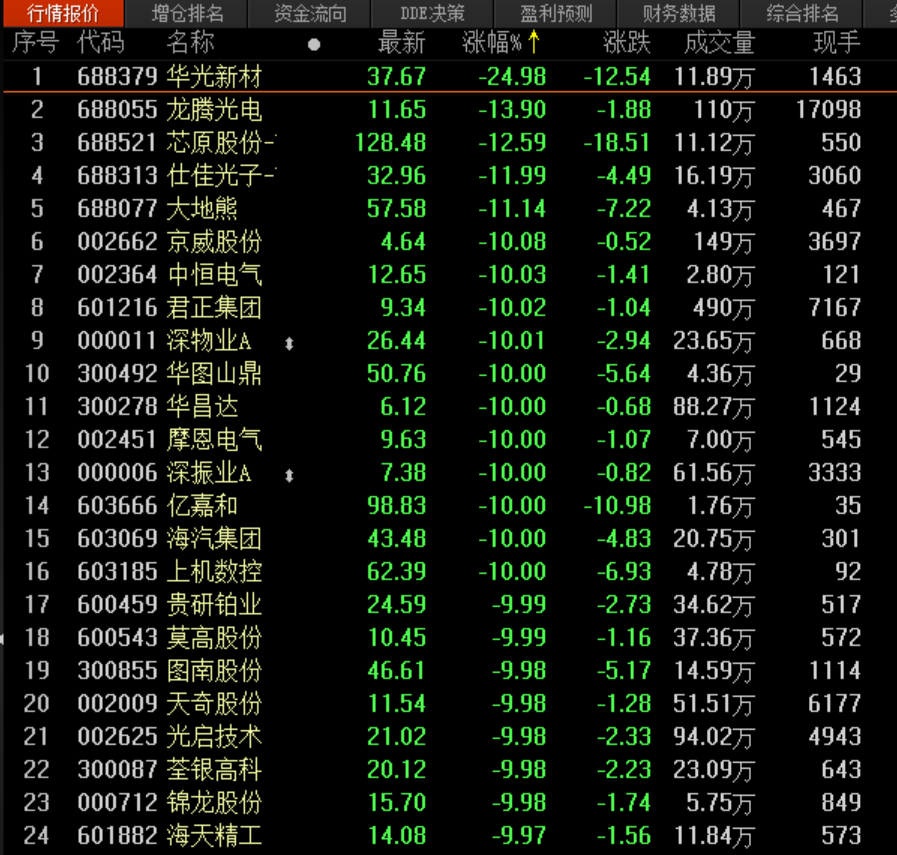Select the DDE决策 tab
Screen dimensions: 897x855
pos(432,13)
